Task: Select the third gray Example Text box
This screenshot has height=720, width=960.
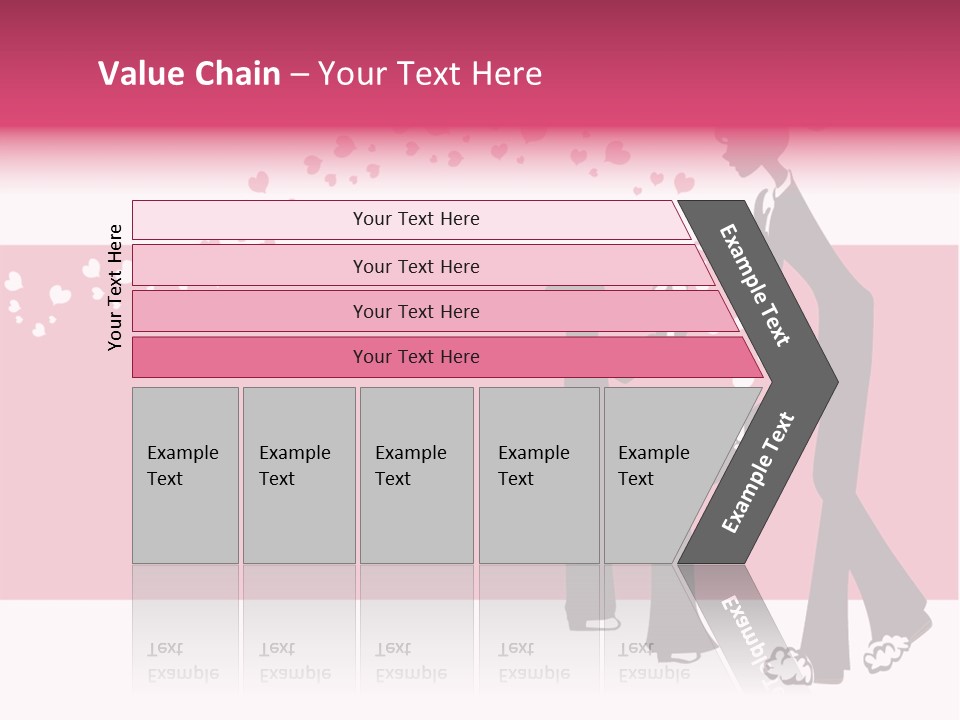Action: (x=416, y=475)
